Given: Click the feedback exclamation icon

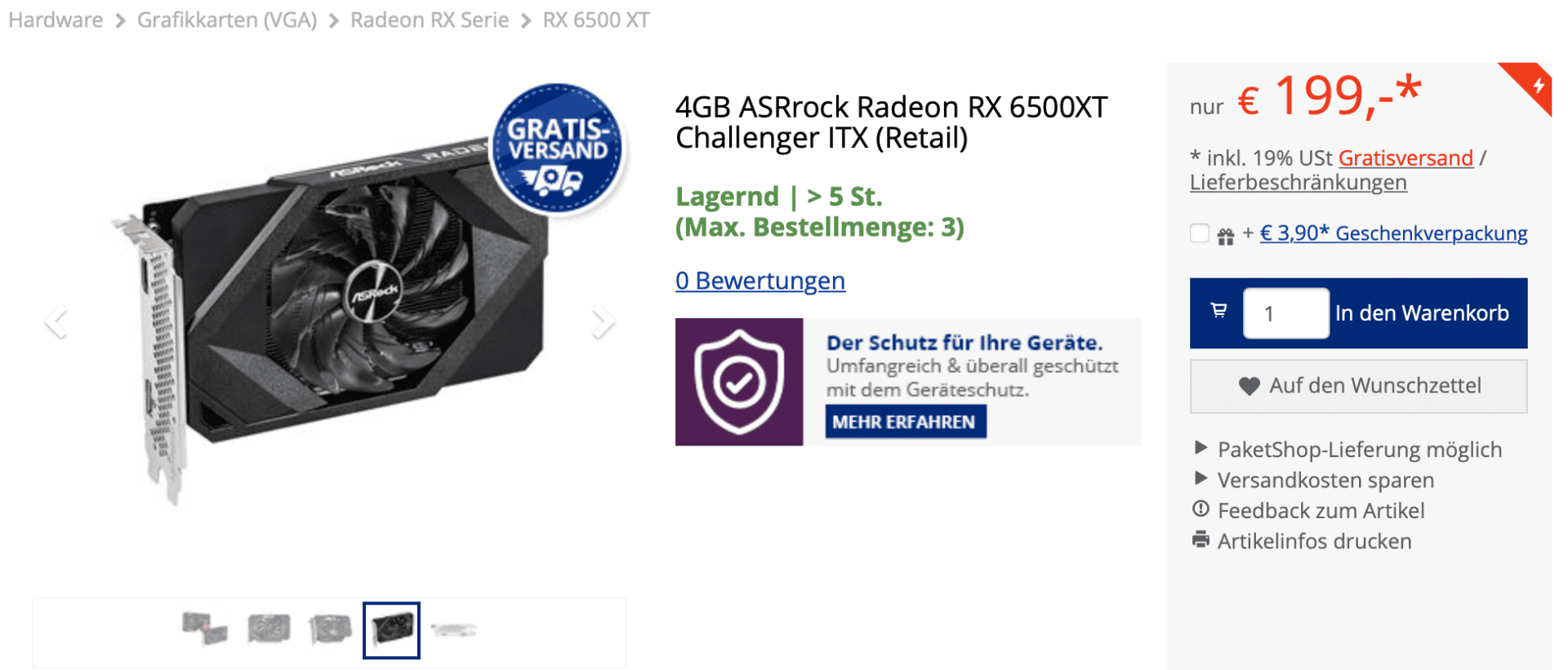Looking at the screenshot, I should click(x=1200, y=509).
